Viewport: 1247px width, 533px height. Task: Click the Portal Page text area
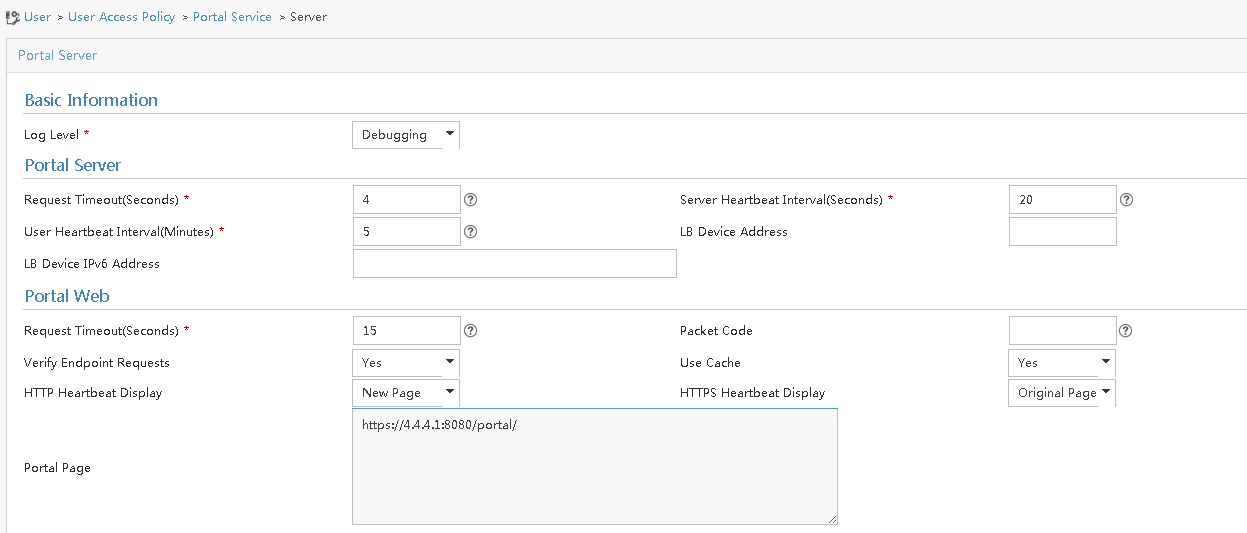click(x=595, y=467)
